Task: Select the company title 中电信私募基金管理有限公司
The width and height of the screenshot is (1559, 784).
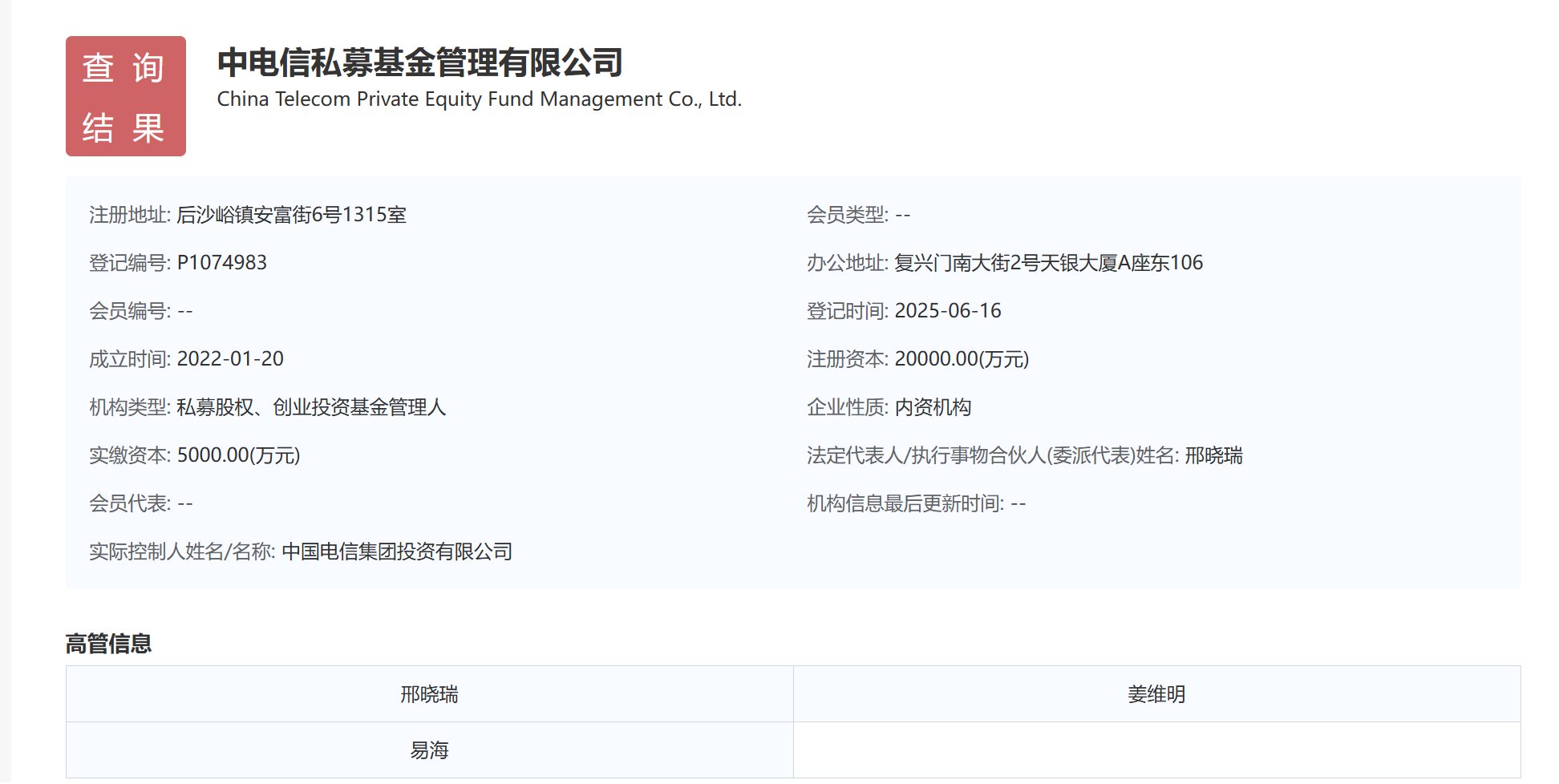Action: [420, 63]
